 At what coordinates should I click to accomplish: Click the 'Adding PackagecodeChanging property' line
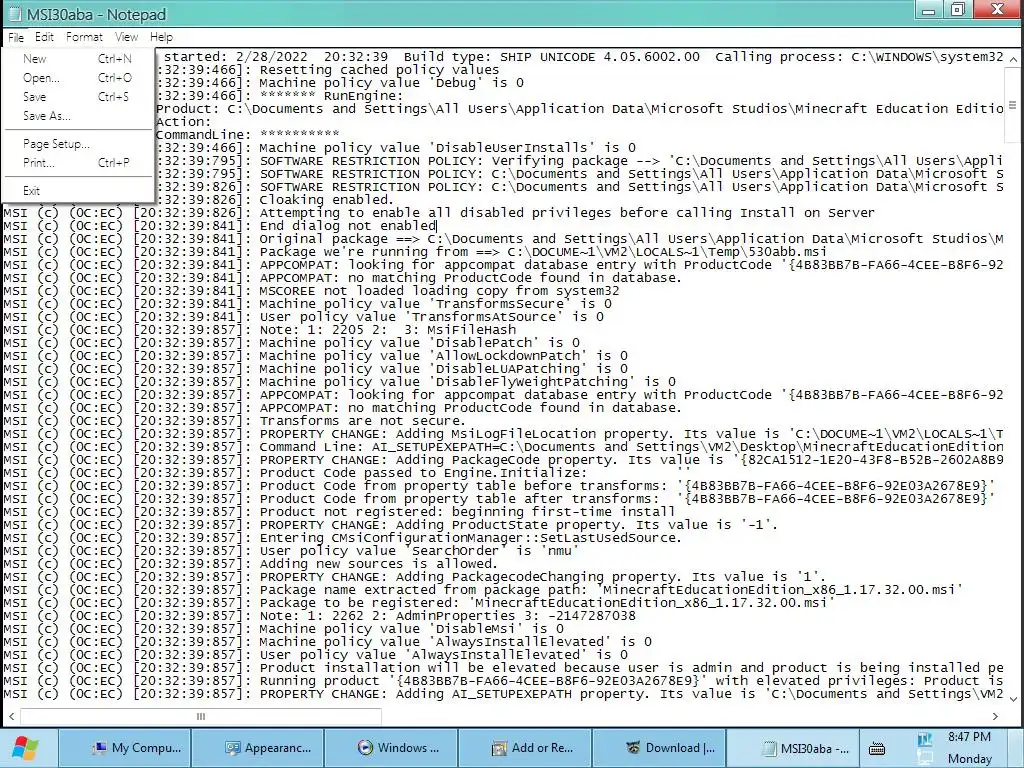point(543,577)
